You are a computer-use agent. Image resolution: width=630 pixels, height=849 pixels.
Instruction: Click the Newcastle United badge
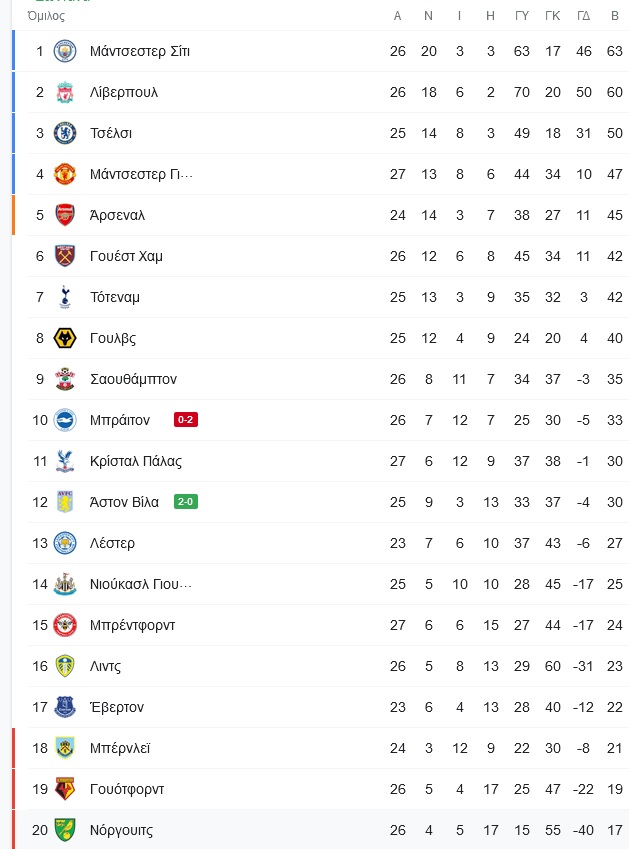tap(65, 584)
